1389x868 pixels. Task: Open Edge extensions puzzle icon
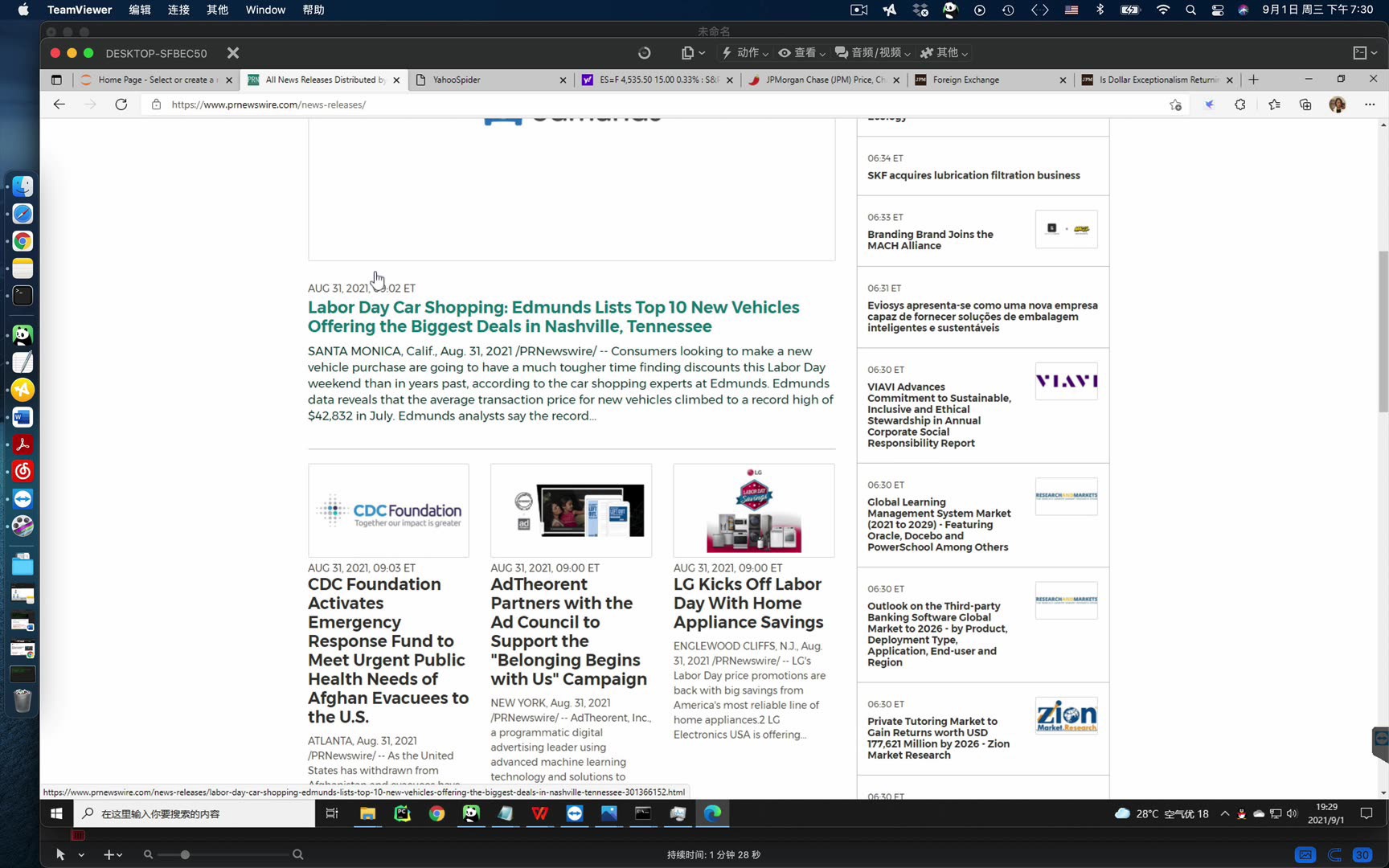tap(1240, 104)
